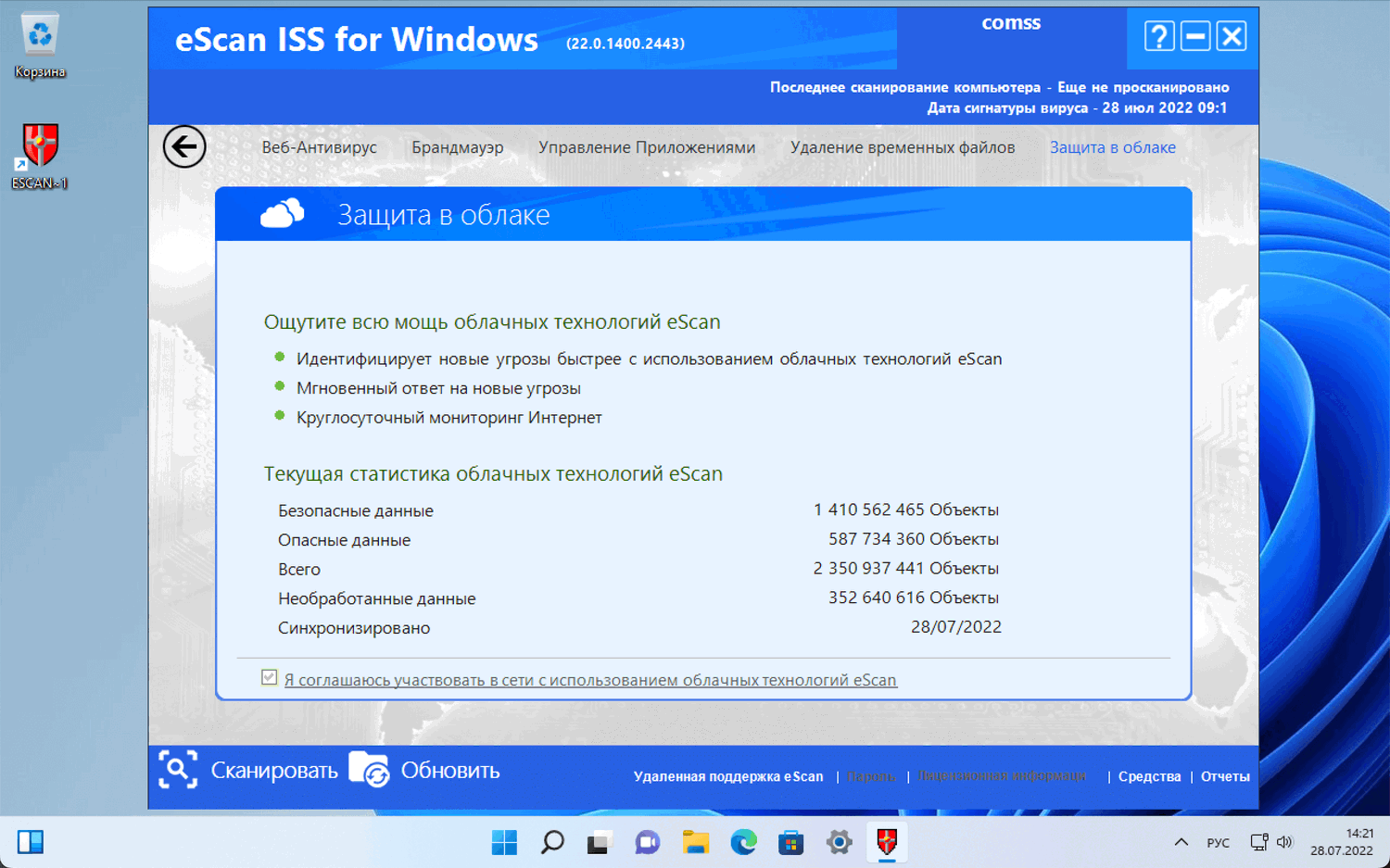Go back using the circular arrow button
The image size is (1390, 868).
click(x=184, y=146)
